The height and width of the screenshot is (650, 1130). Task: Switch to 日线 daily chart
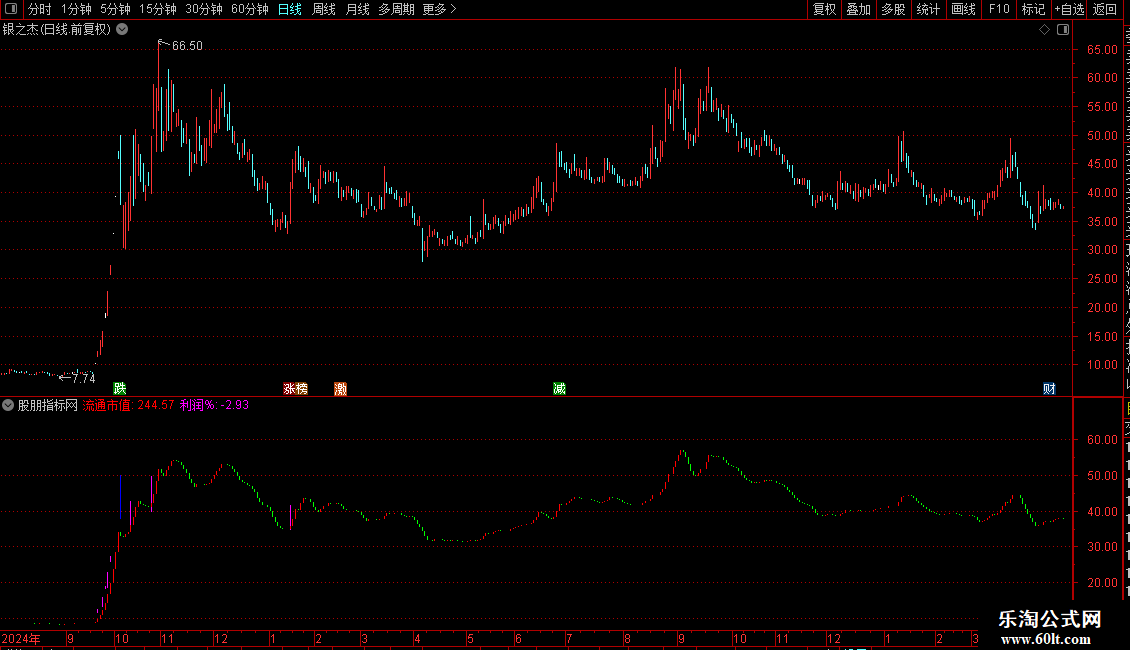click(x=290, y=9)
